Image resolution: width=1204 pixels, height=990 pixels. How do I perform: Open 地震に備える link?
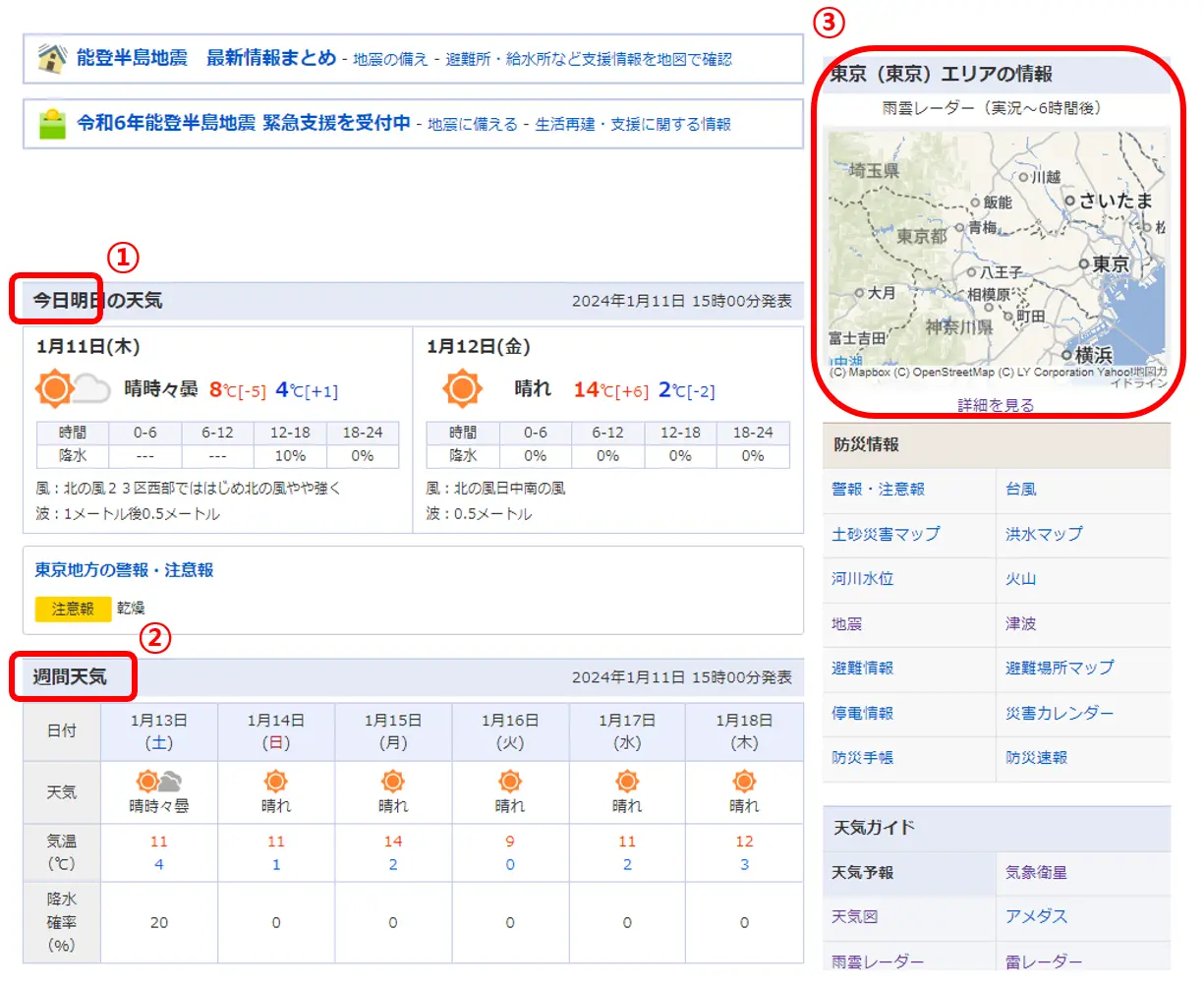(473, 124)
